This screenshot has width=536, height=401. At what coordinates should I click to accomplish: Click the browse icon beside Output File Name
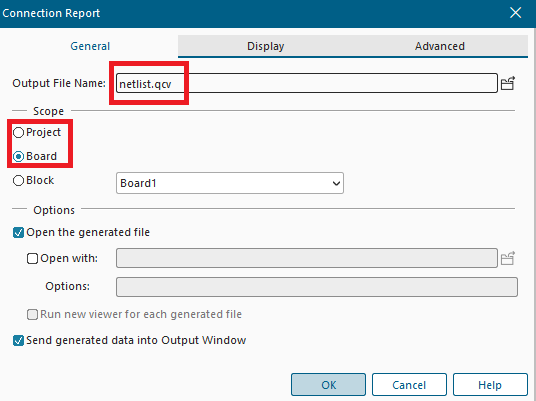point(508,83)
